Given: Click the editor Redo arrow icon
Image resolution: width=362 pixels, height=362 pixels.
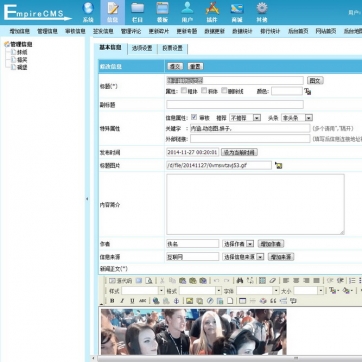Looking at the screenshot, I should 227,281.
